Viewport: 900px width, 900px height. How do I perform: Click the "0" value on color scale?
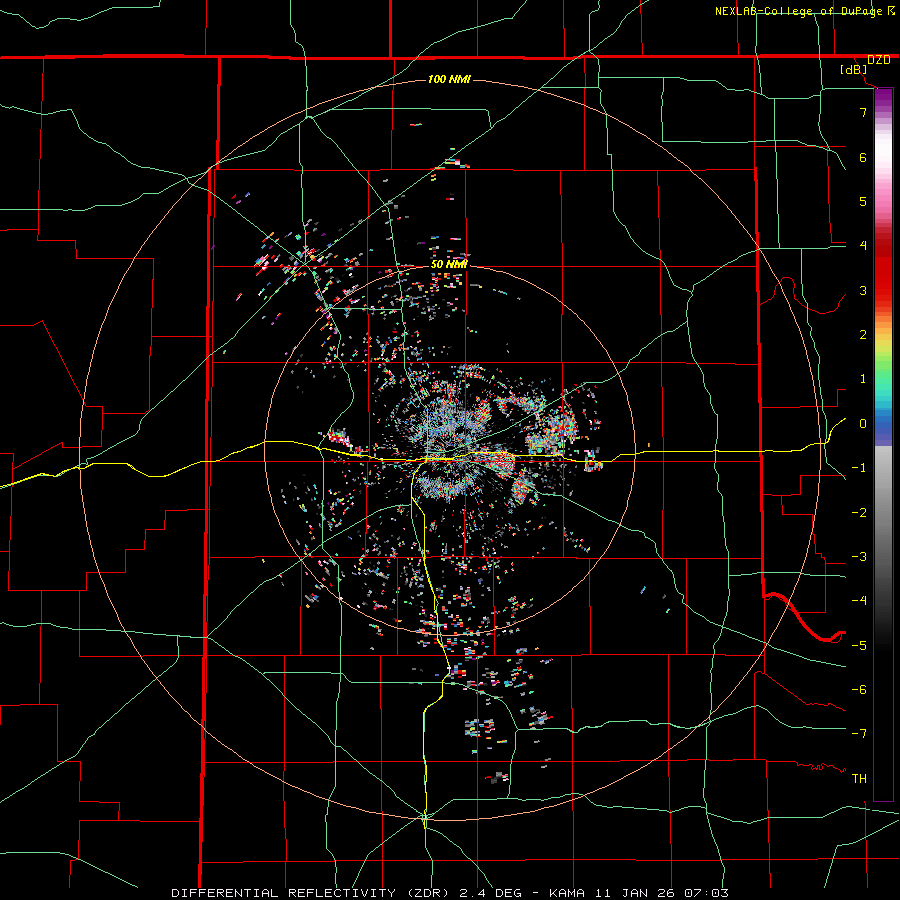(x=863, y=424)
